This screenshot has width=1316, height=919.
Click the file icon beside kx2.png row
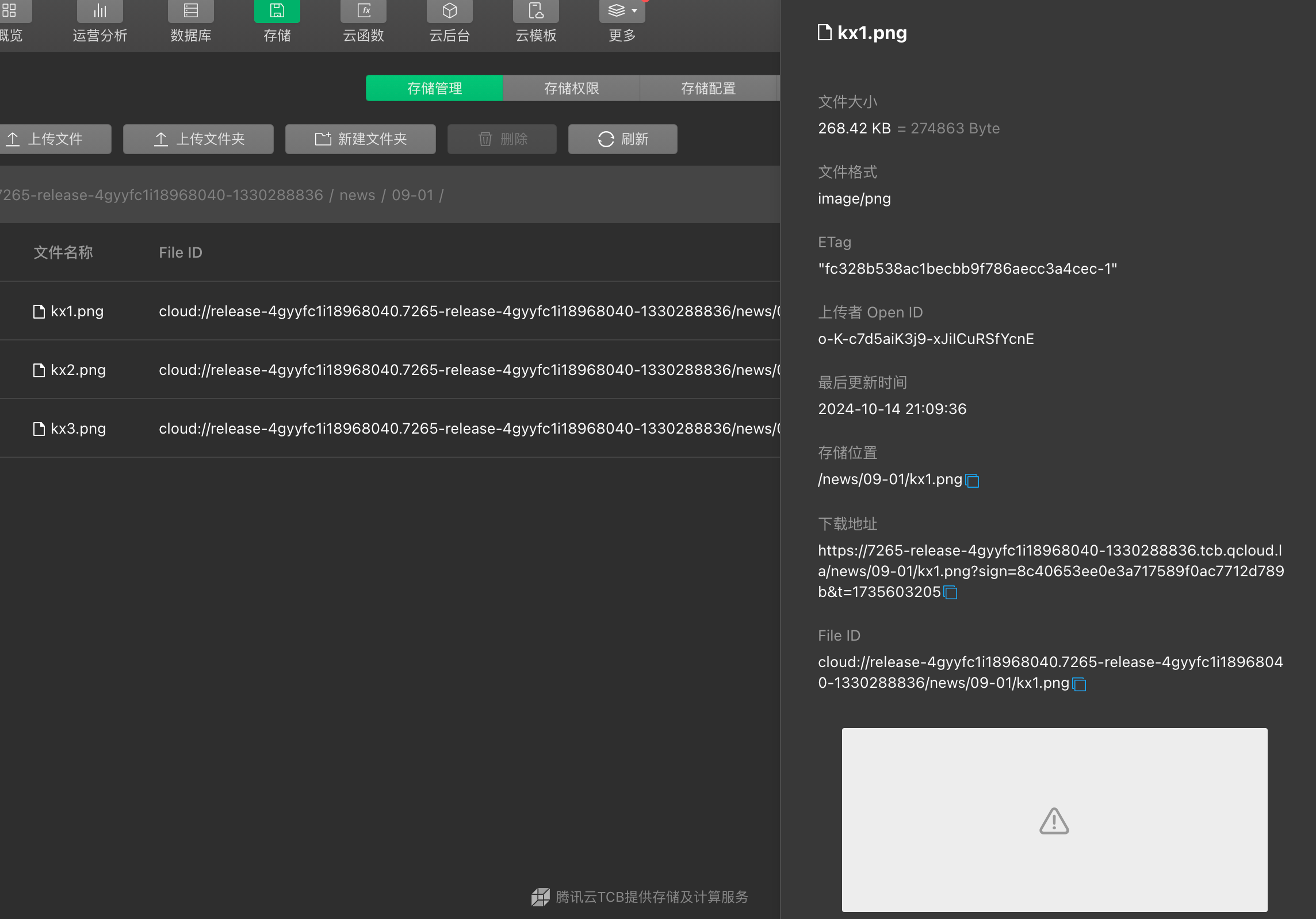[x=39, y=370]
